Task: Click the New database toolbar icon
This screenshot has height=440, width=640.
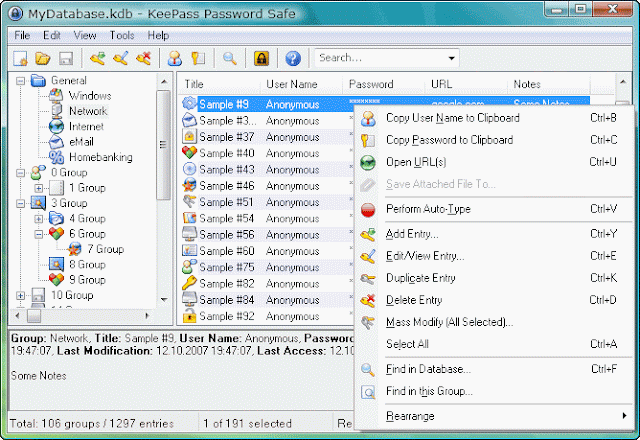Action: pyautogui.click(x=20, y=58)
